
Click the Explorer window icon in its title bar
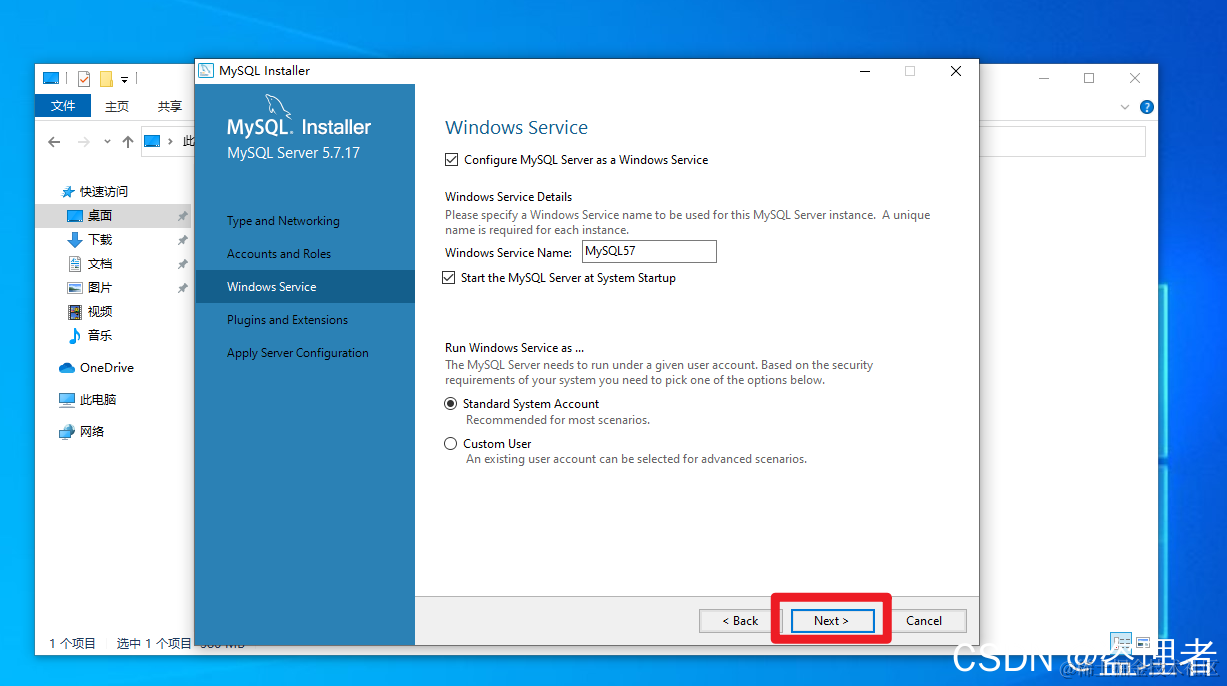[51, 79]
